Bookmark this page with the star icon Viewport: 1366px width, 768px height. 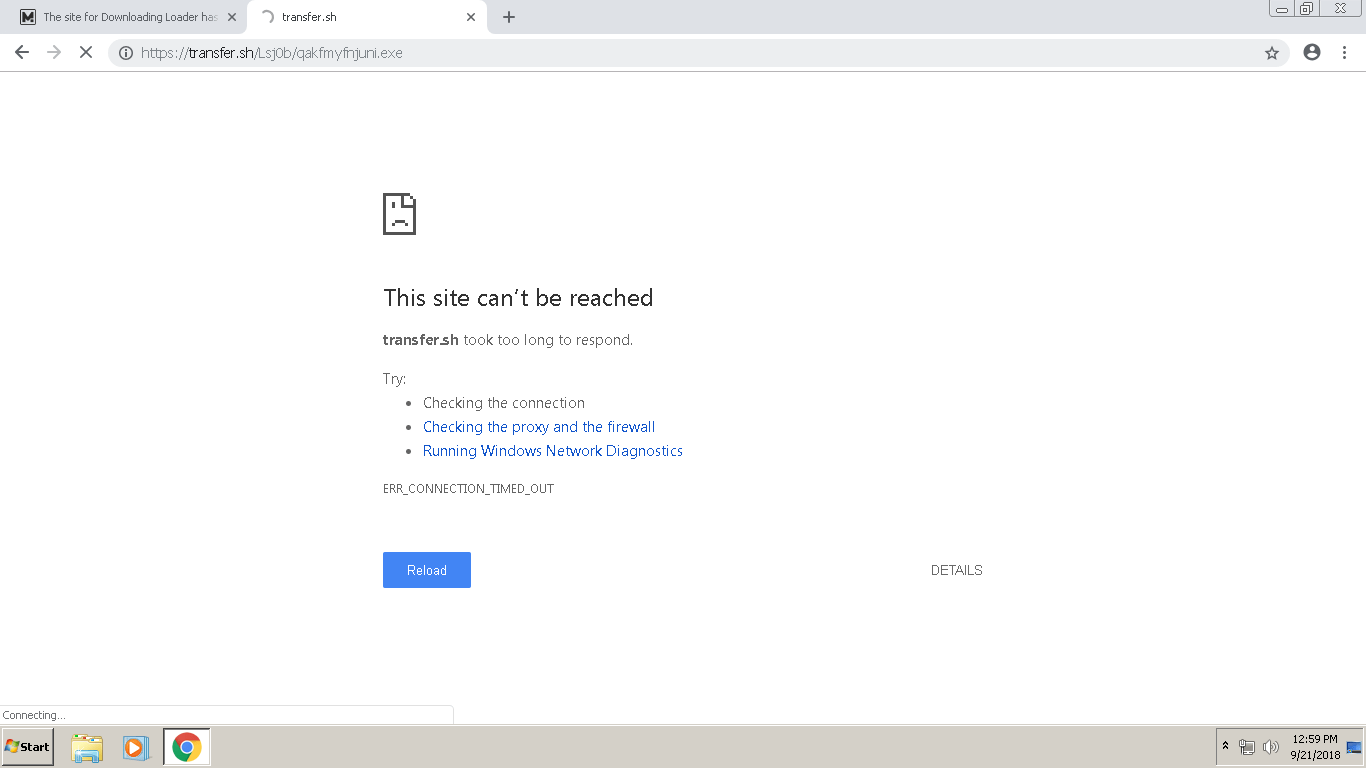click(1272, 53)
